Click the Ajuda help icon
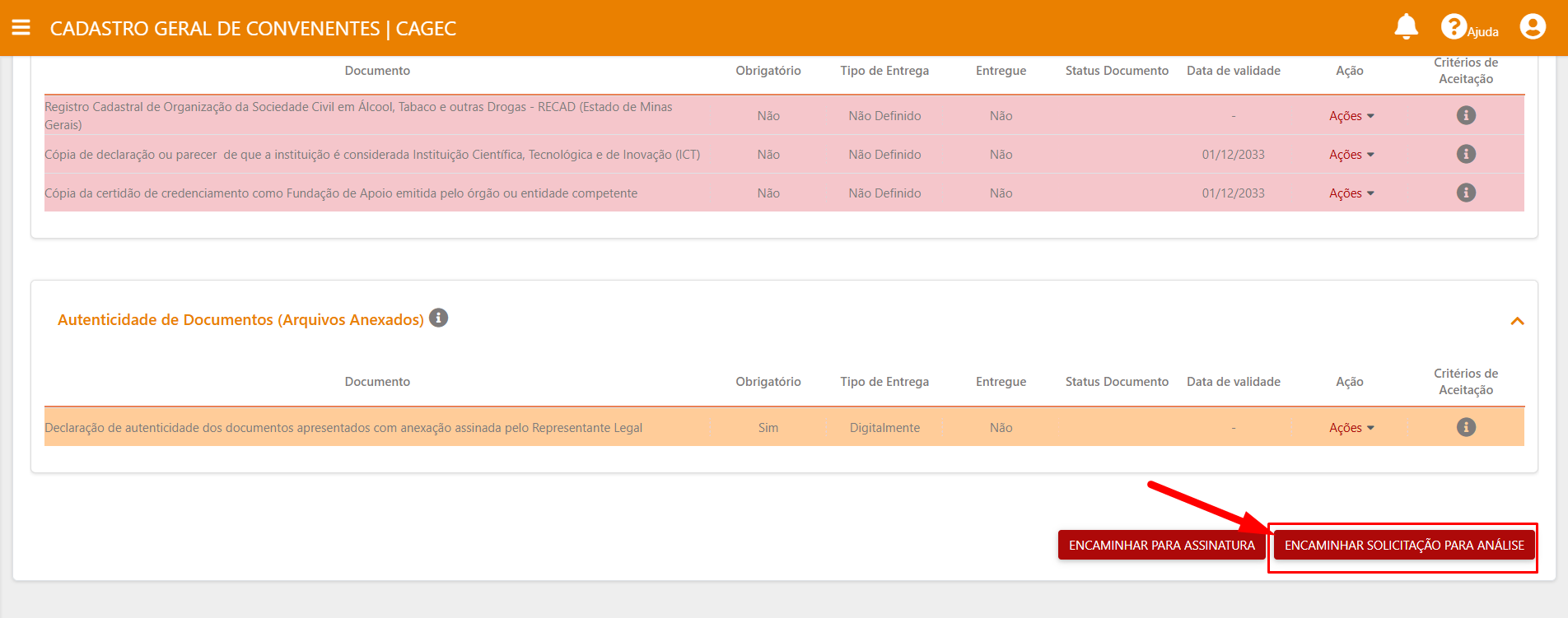This screenshot has width=1568, height=618. pyautogui.click(x=1454, y=27)
